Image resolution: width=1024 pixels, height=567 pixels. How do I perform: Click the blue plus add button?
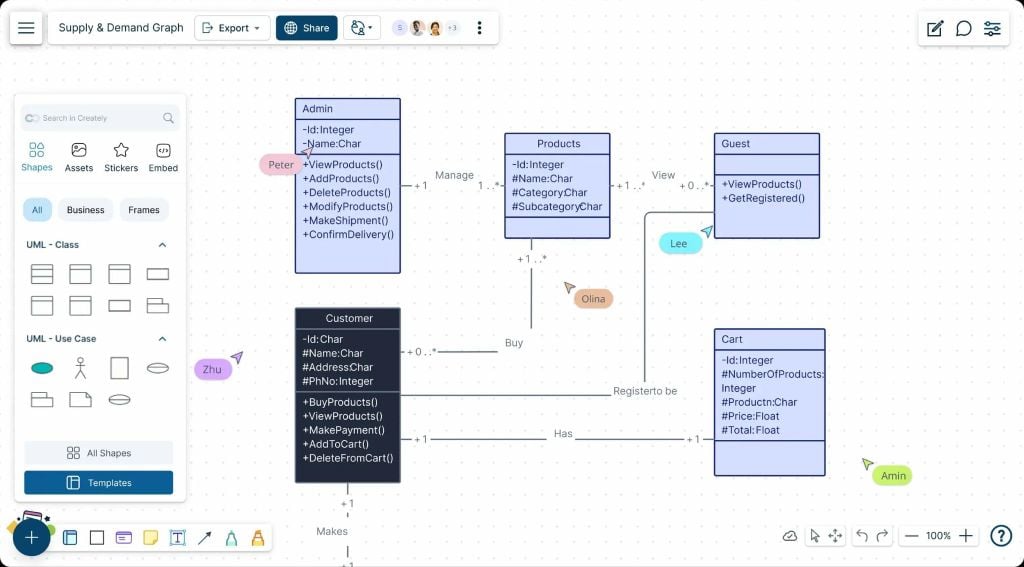click(x=31, y=538)
